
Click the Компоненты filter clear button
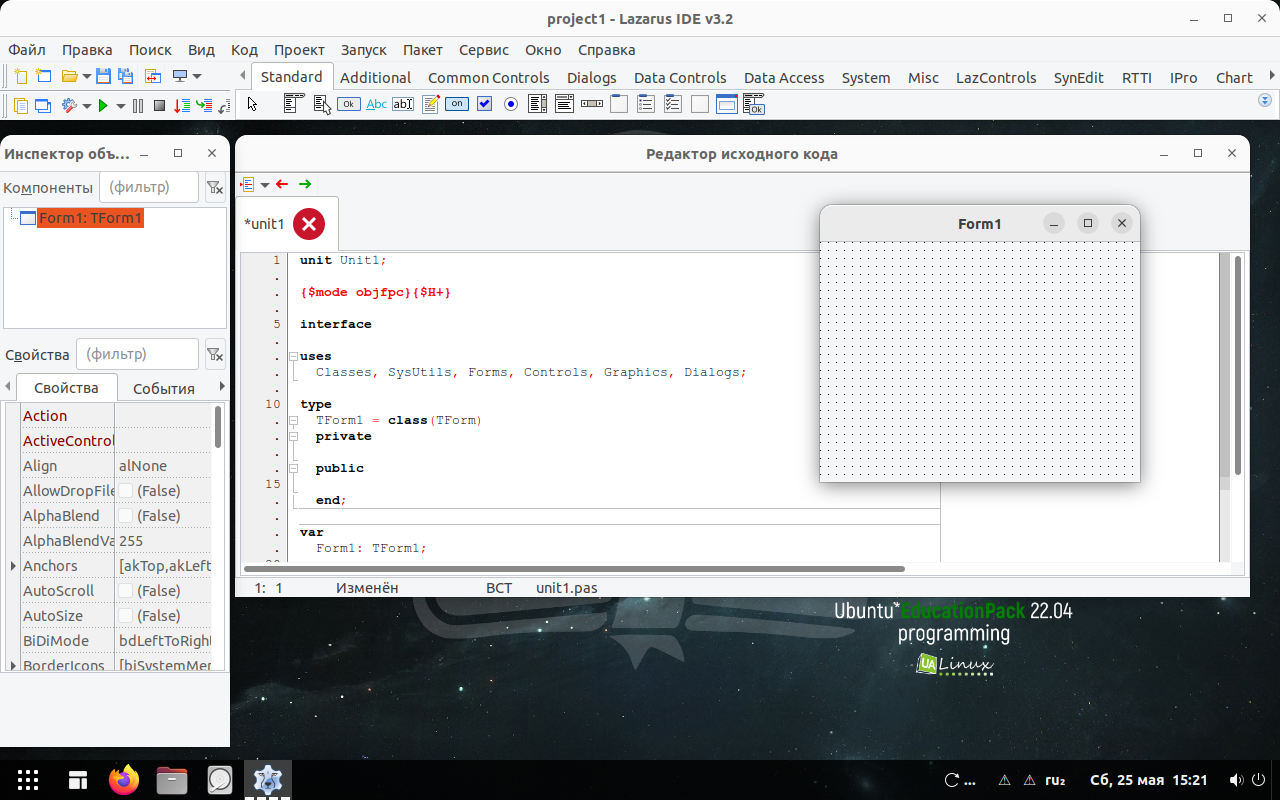click(x=214, y=187)
